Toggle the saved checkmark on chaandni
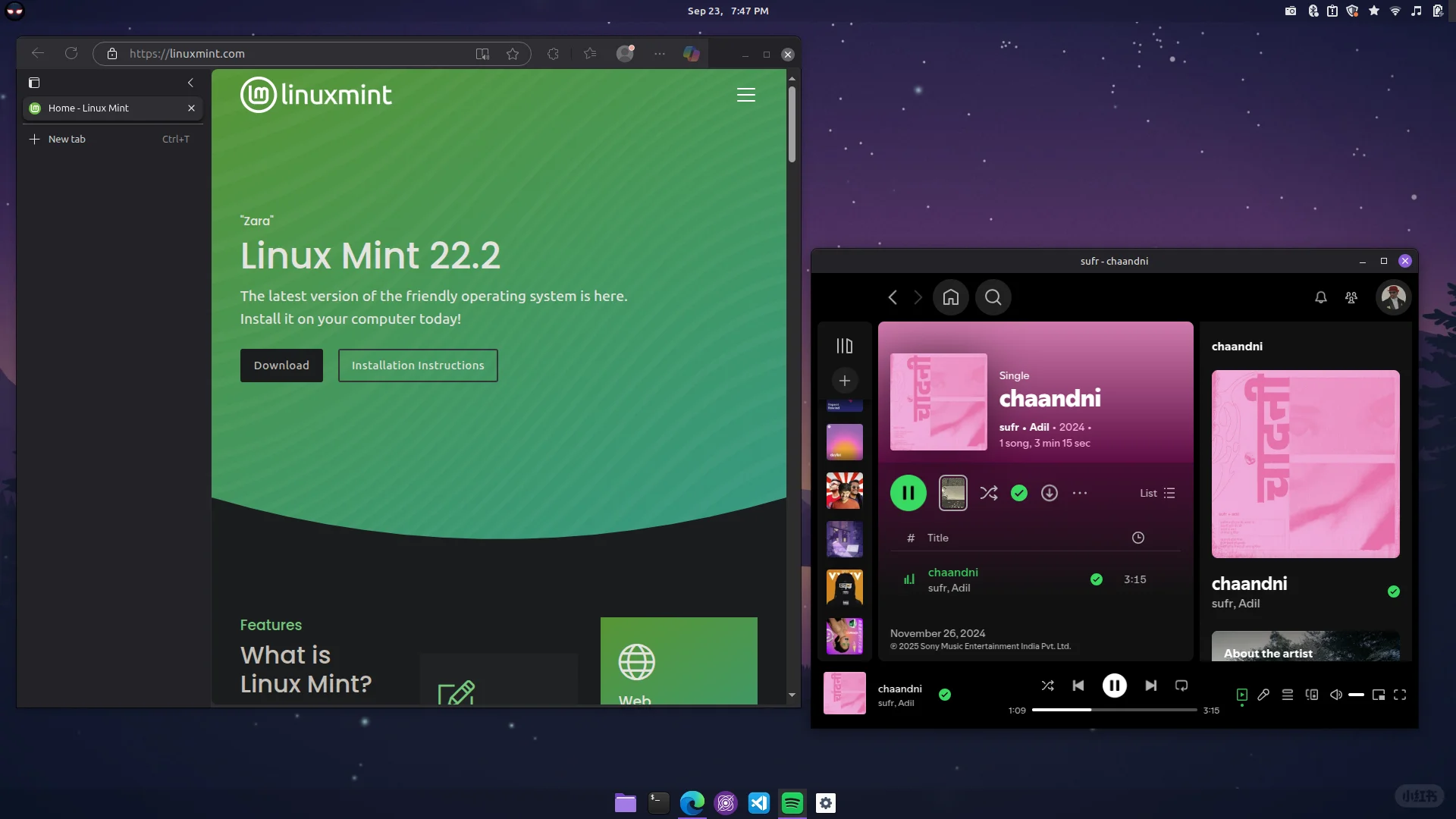The image size is (1456, 819). pyautogui.click(x=1018, y=493)
